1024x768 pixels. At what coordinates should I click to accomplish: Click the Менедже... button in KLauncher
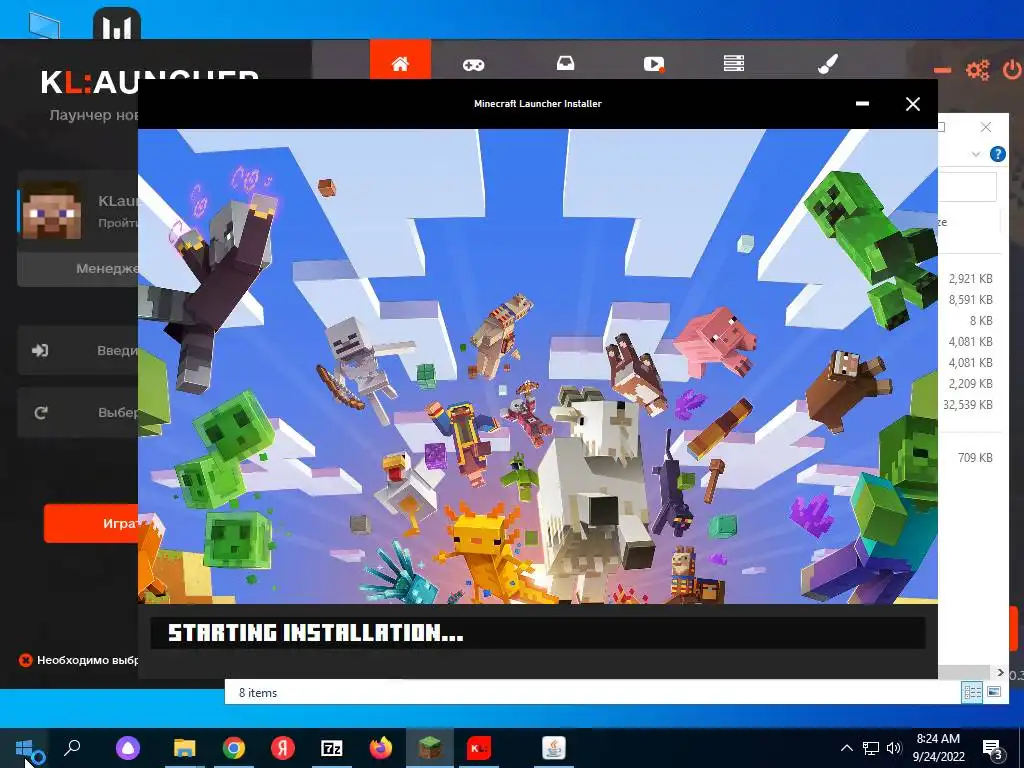coord(78,268)
